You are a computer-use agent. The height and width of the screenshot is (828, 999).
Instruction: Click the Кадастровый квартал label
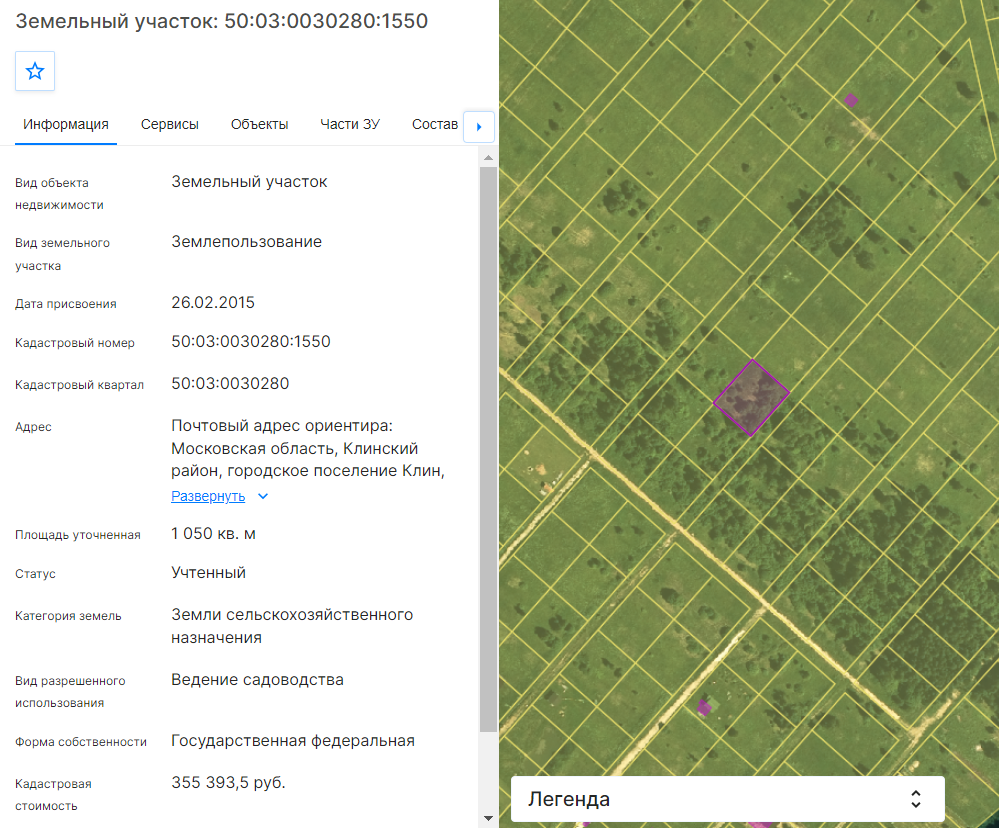coord(80,385)
